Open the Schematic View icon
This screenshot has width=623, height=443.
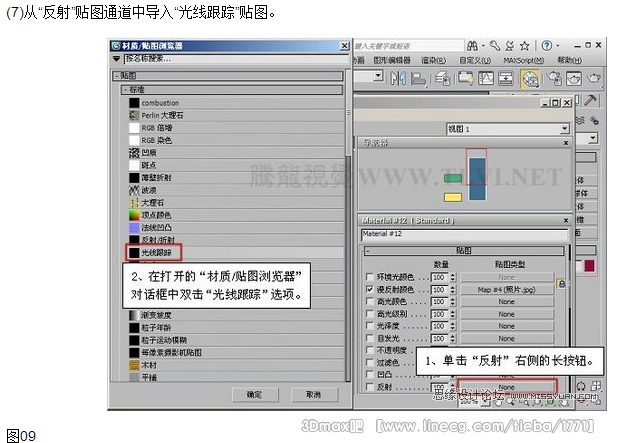tap(506, 78)
